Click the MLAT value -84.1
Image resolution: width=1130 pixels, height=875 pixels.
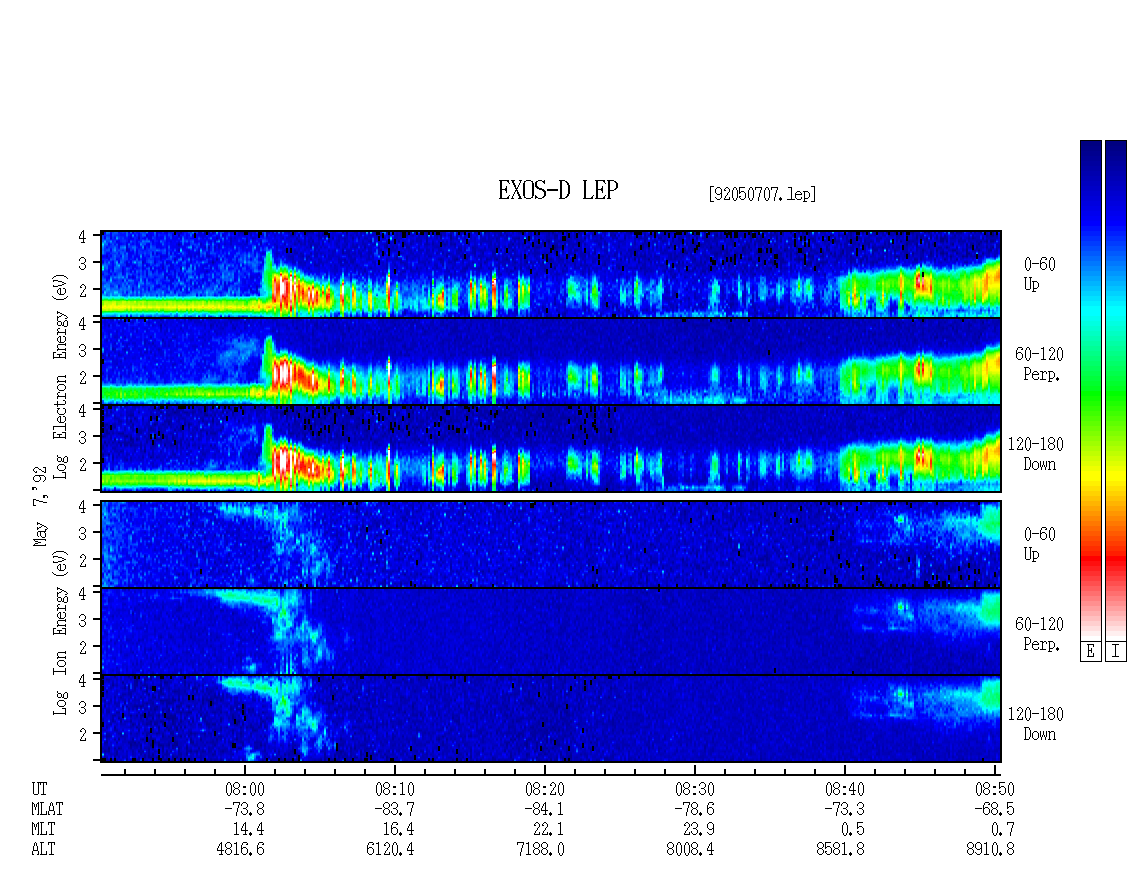(544, 809)
